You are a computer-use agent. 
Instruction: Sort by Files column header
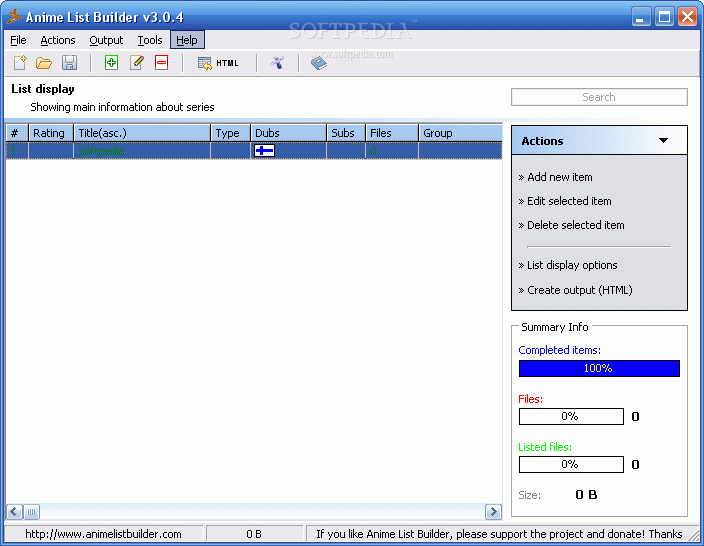click(392, 133)
